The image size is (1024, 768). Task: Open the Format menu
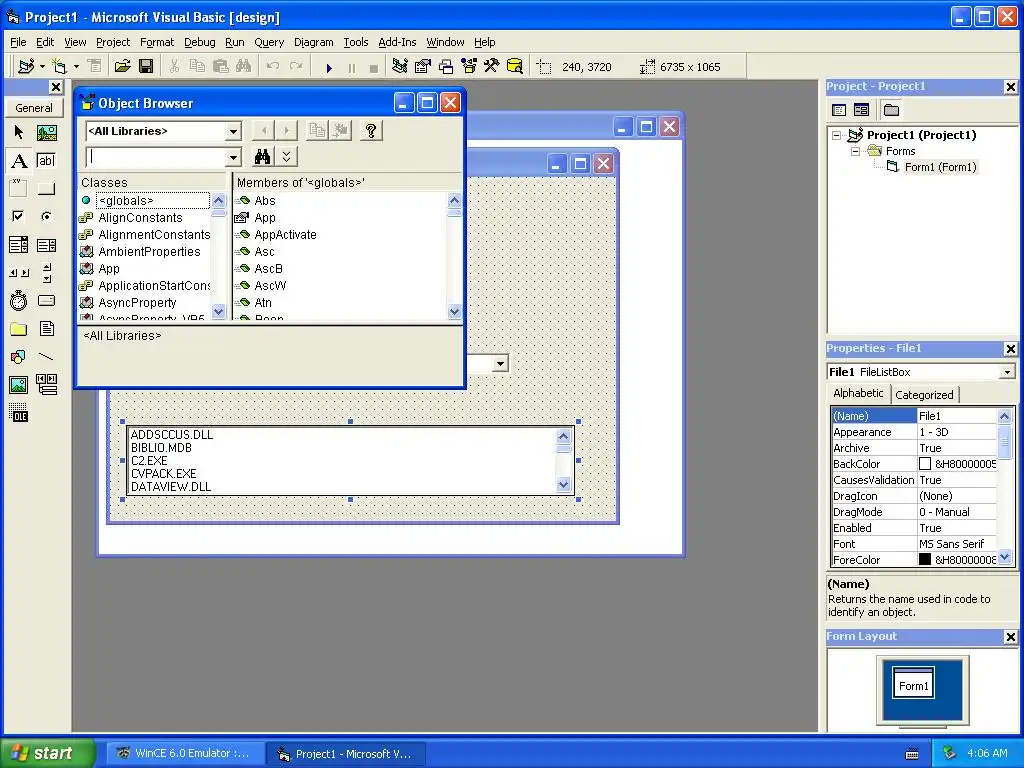157,42
